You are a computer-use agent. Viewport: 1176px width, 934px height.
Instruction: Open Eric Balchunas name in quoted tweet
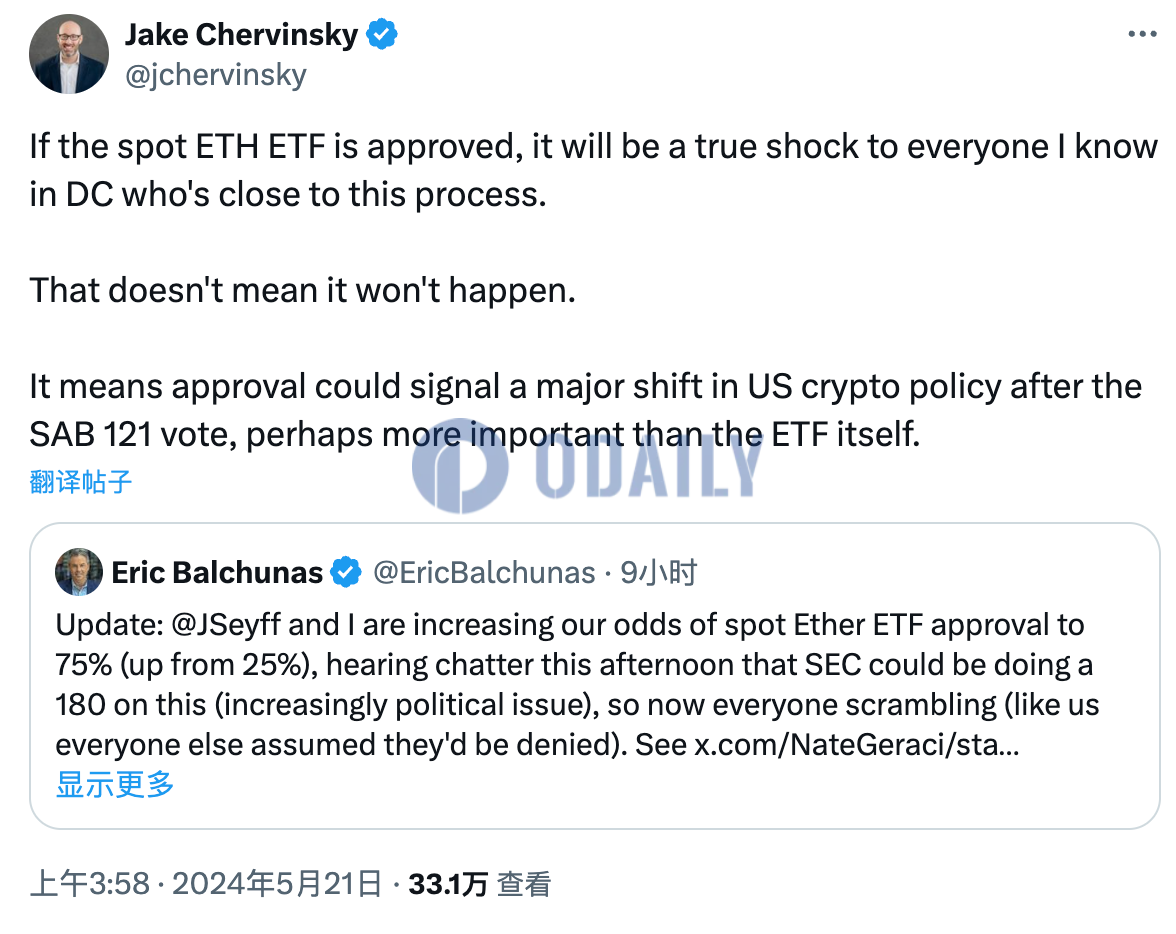[x=218, y=572]
